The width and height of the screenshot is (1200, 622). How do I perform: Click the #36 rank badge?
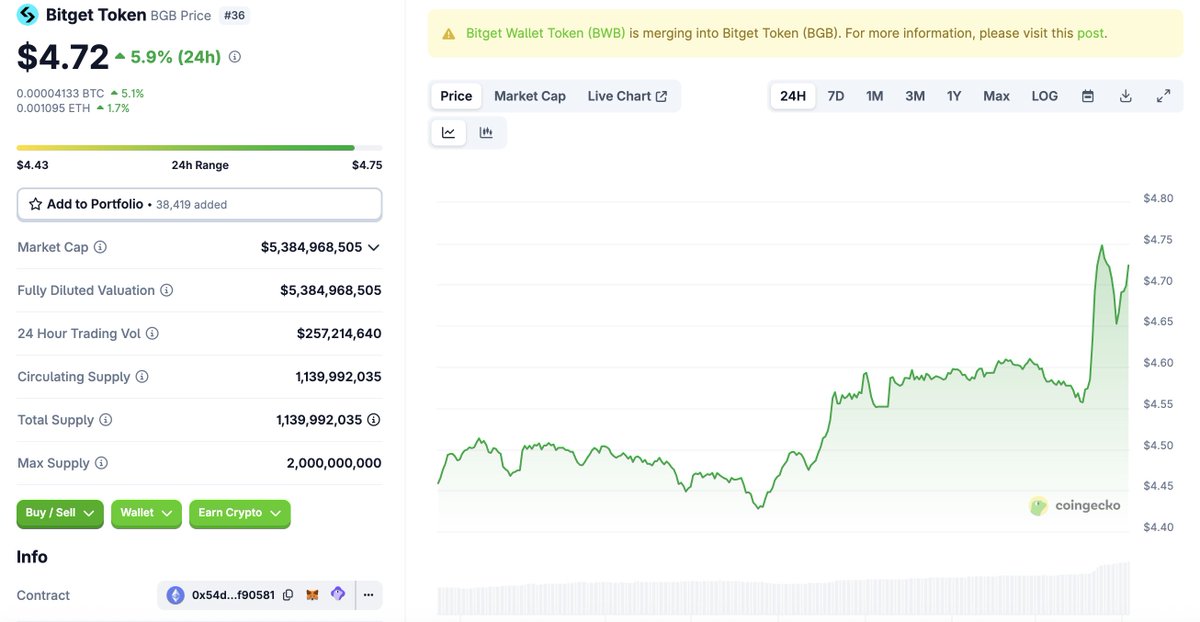point(233,16)
